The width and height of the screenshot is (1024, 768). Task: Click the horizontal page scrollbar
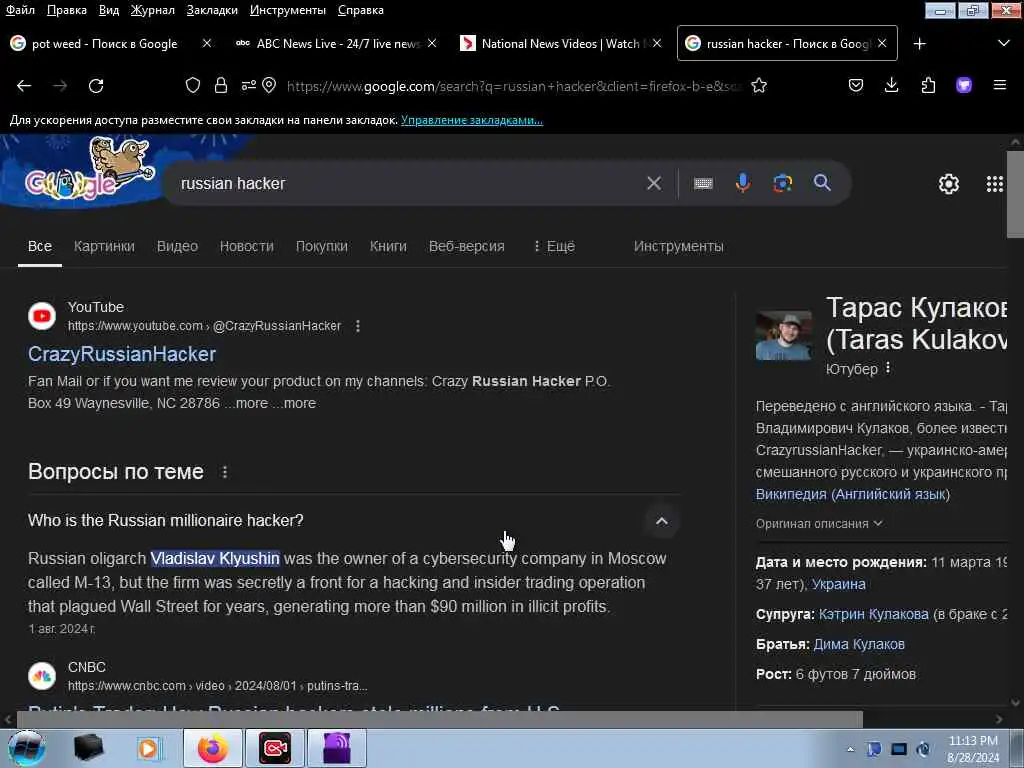pos(440,719)
